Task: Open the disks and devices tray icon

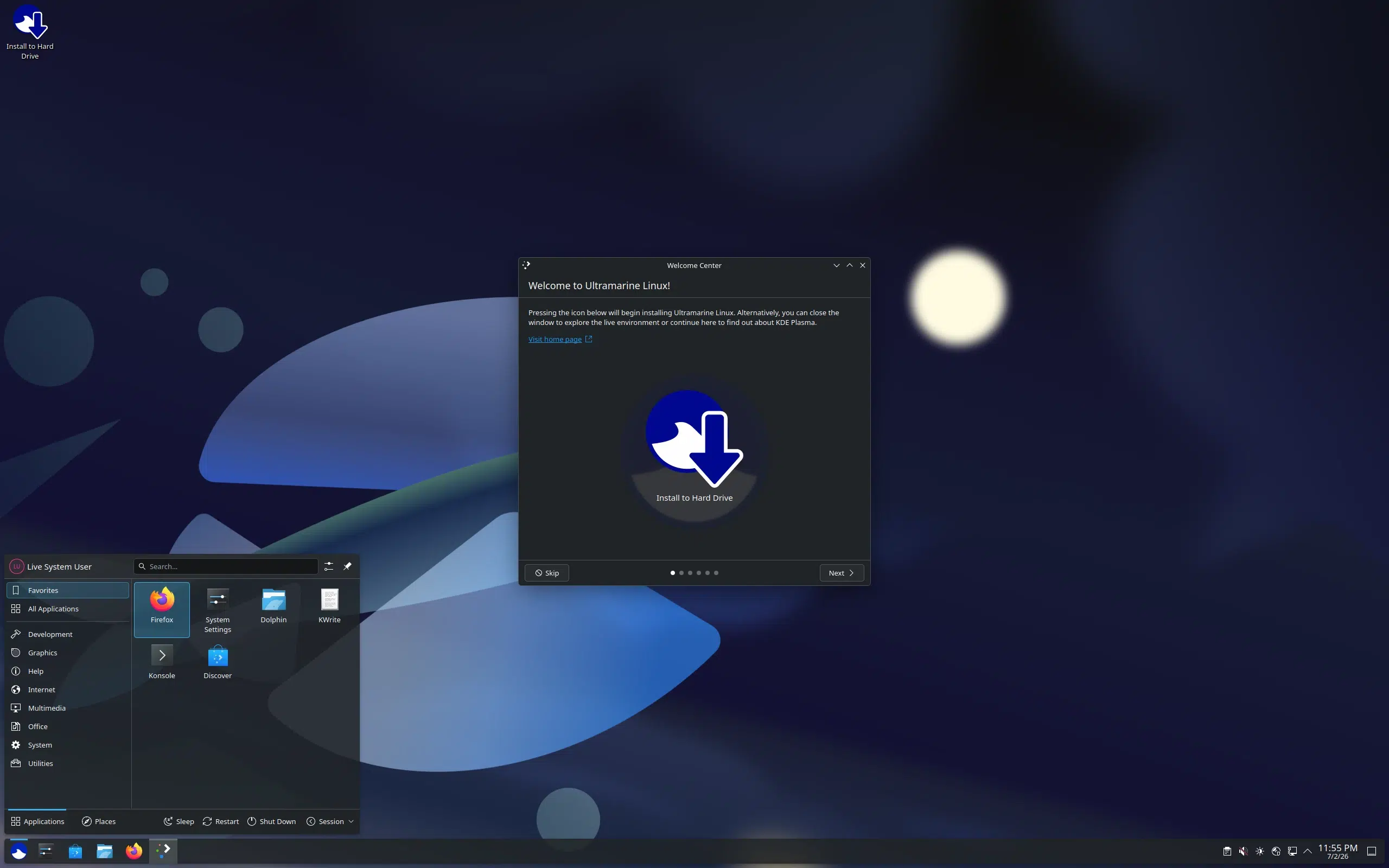Action: point(1276,851)
